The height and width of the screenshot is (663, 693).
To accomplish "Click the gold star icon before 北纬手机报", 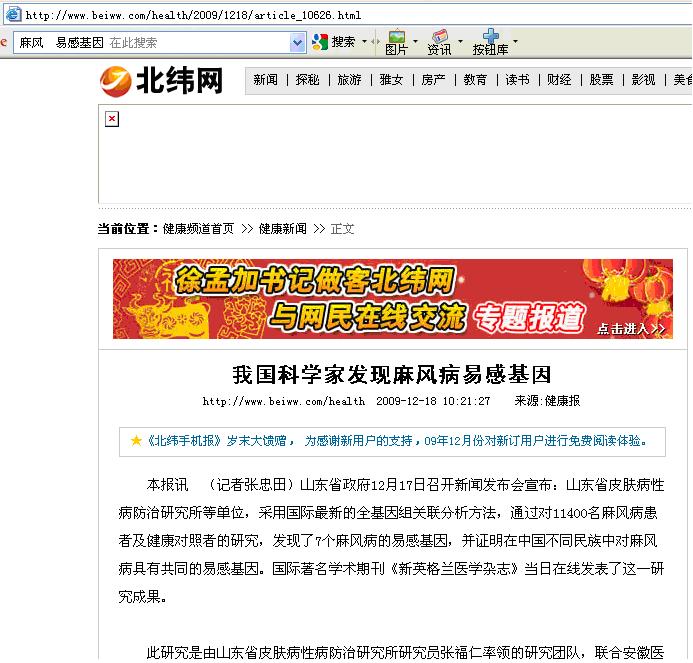I will (136, 440).
